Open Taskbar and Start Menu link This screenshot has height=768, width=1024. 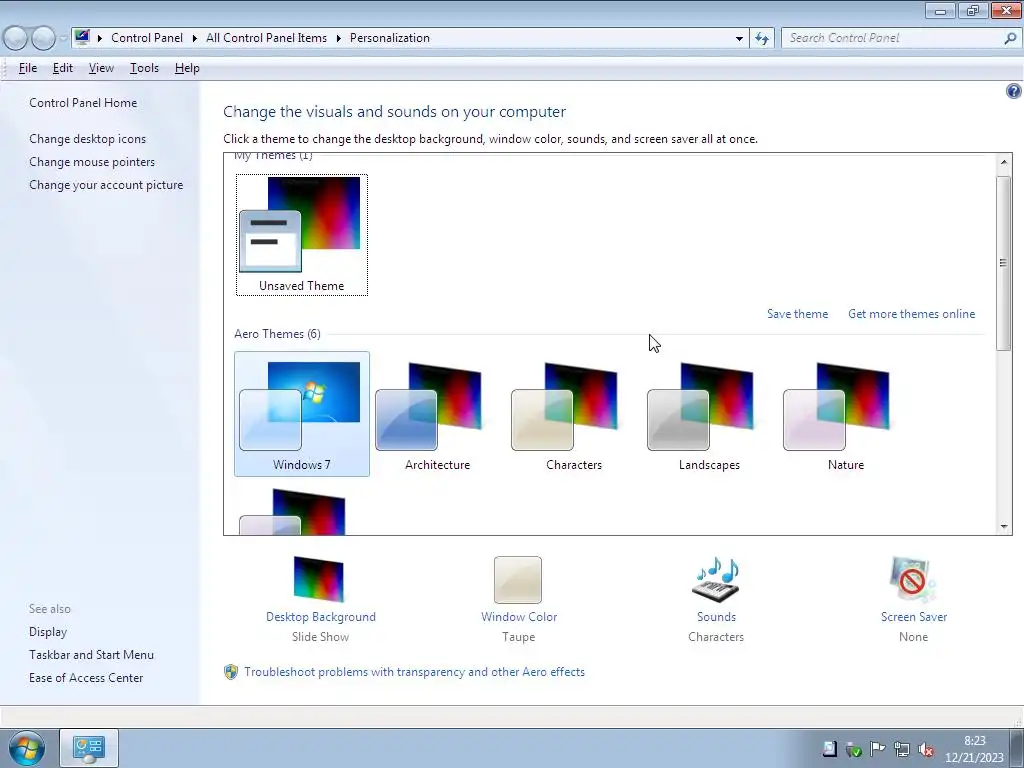click(91, 654)
